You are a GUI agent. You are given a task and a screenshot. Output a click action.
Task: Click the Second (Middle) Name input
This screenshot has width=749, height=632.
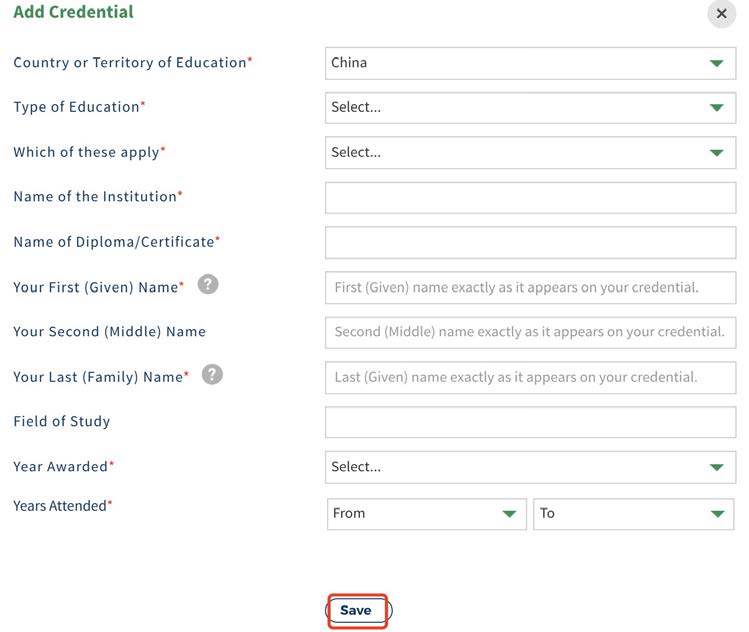point(530,332)
